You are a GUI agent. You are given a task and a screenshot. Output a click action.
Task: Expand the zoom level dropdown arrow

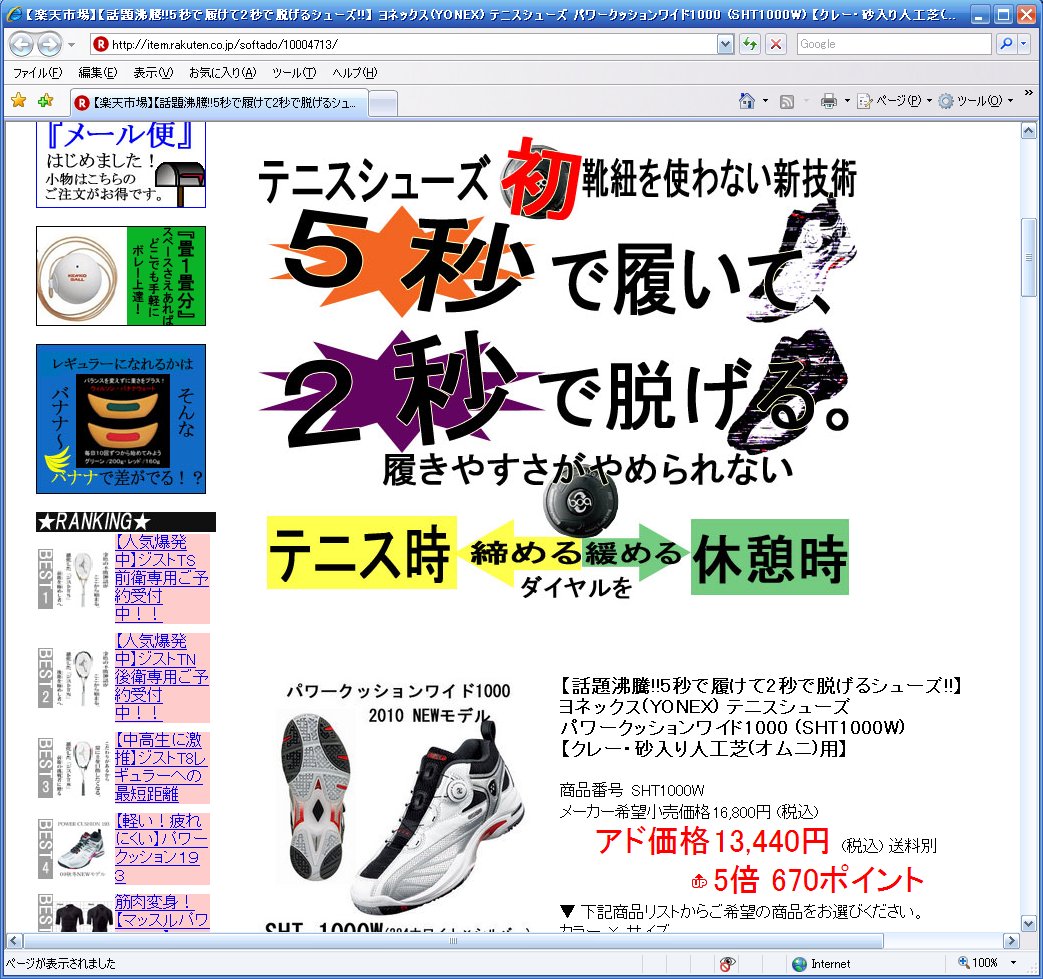[1013, 962]
